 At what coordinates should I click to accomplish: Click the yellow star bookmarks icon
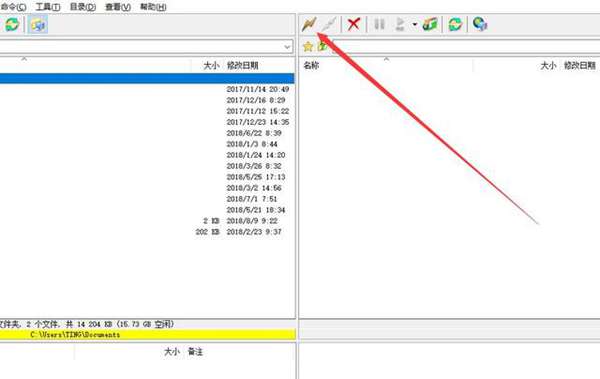[x=308, y=47]
